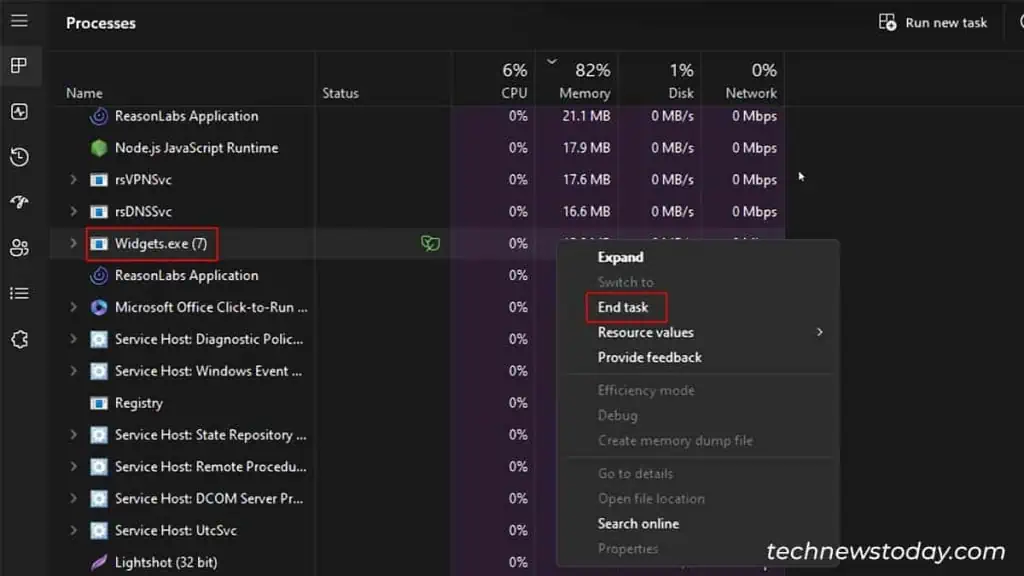The image size is (1024, 576).
Task: Select Processes in the sidebar
Action: (20, 66)
